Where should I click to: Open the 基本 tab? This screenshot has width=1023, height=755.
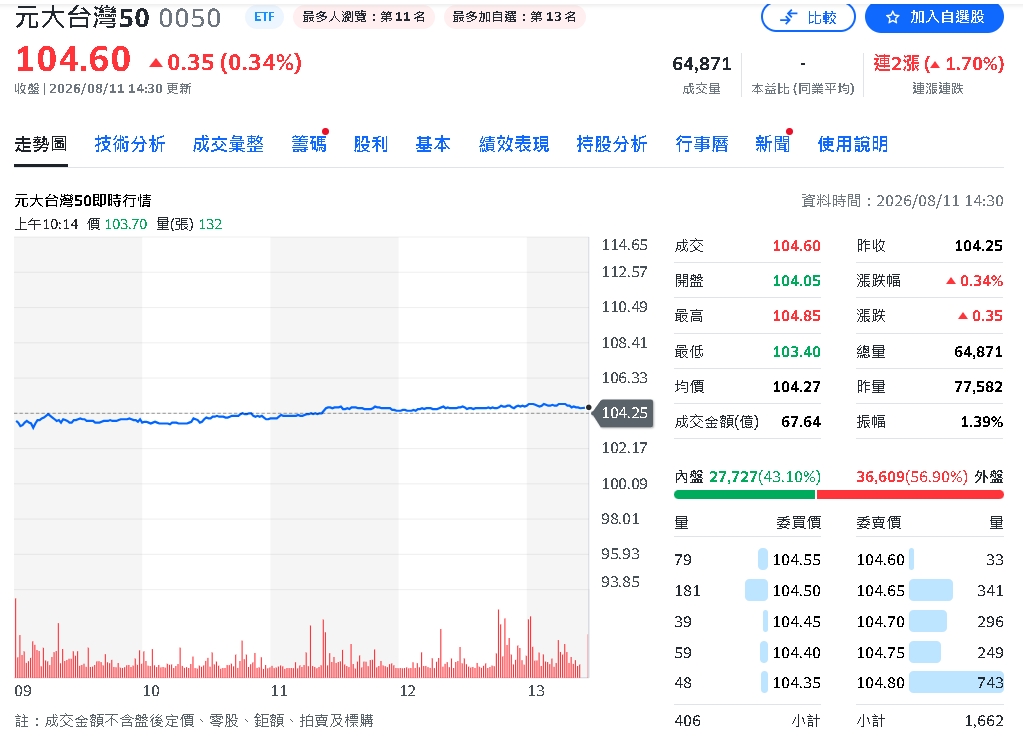click(x=433, y=144)
